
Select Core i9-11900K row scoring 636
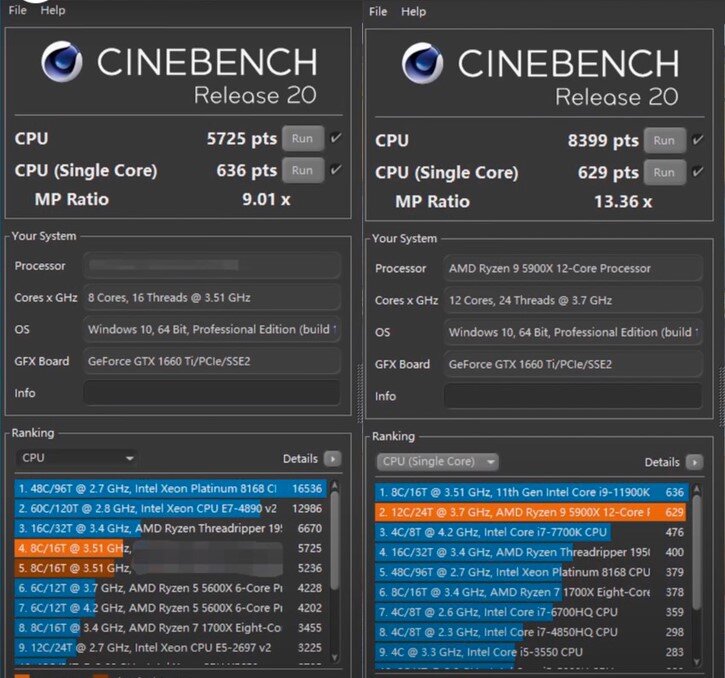(532, 492)
